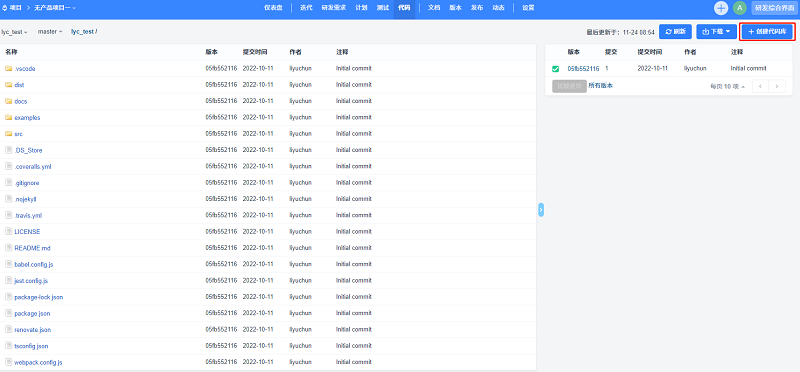Open the master branch dropdown
This screenshot has width=800, height=372.
[49, 32]
